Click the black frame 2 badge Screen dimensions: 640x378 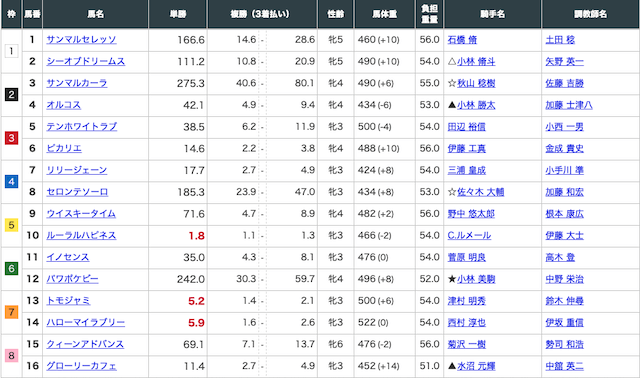coord(11,95)
